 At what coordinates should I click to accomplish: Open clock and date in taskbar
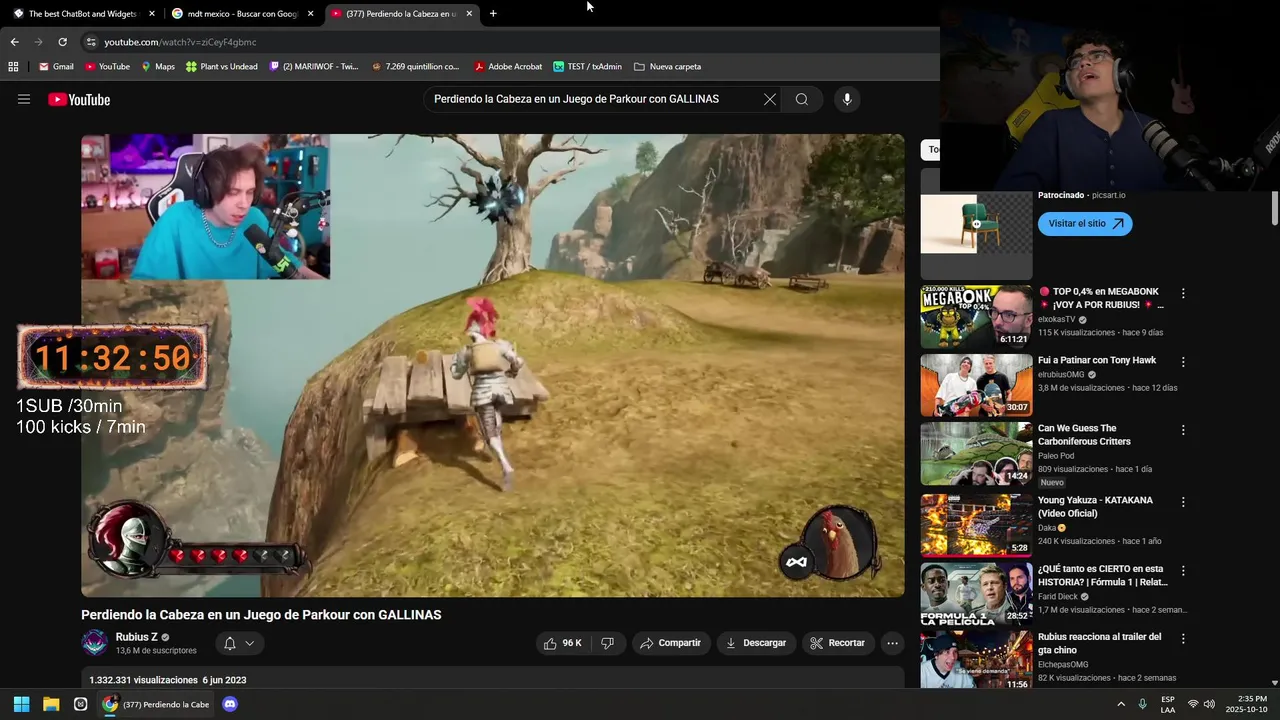click(1246, 704)
